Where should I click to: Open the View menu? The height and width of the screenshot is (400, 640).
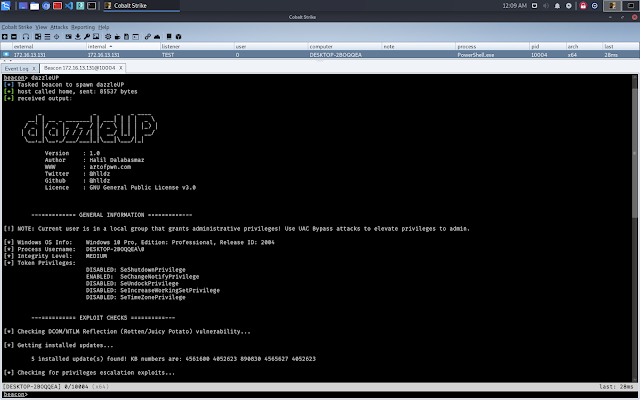coord(41,27)
